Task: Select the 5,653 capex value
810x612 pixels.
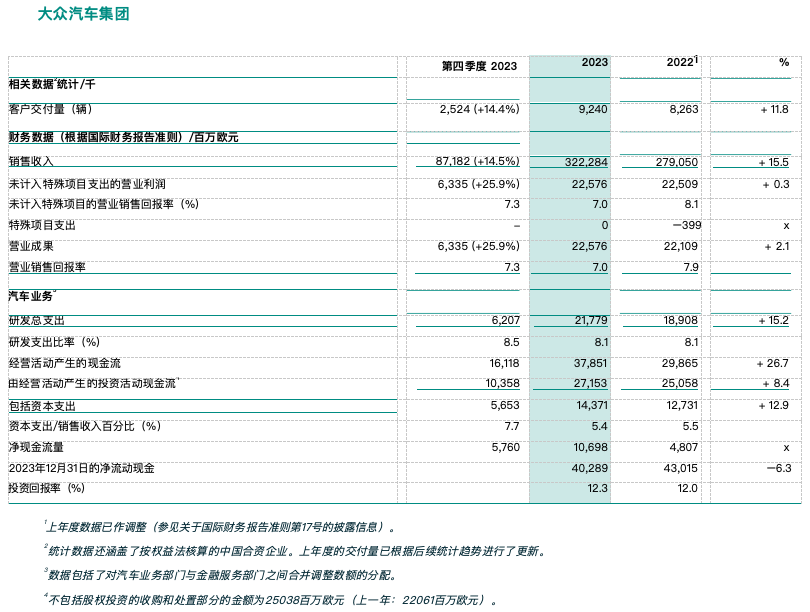Action: click(505, 405)
